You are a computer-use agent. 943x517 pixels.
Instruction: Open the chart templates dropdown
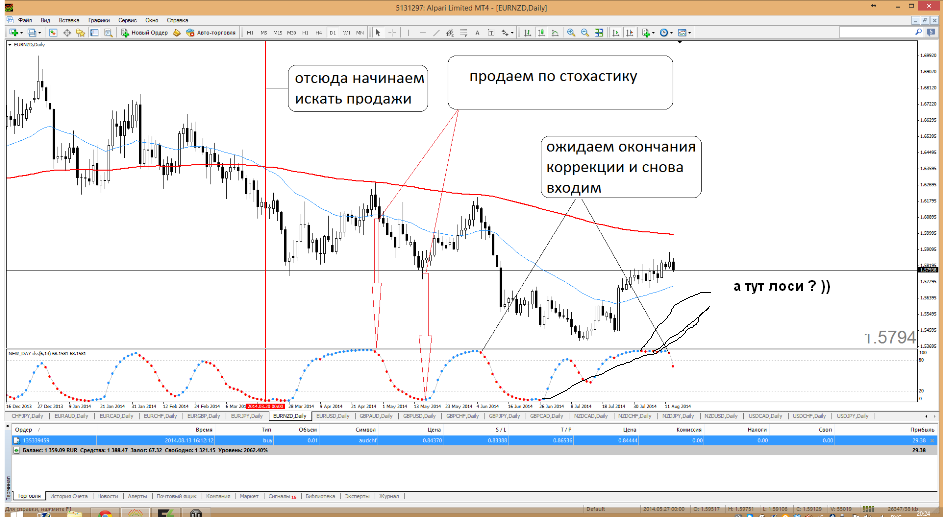click(684, 32)
